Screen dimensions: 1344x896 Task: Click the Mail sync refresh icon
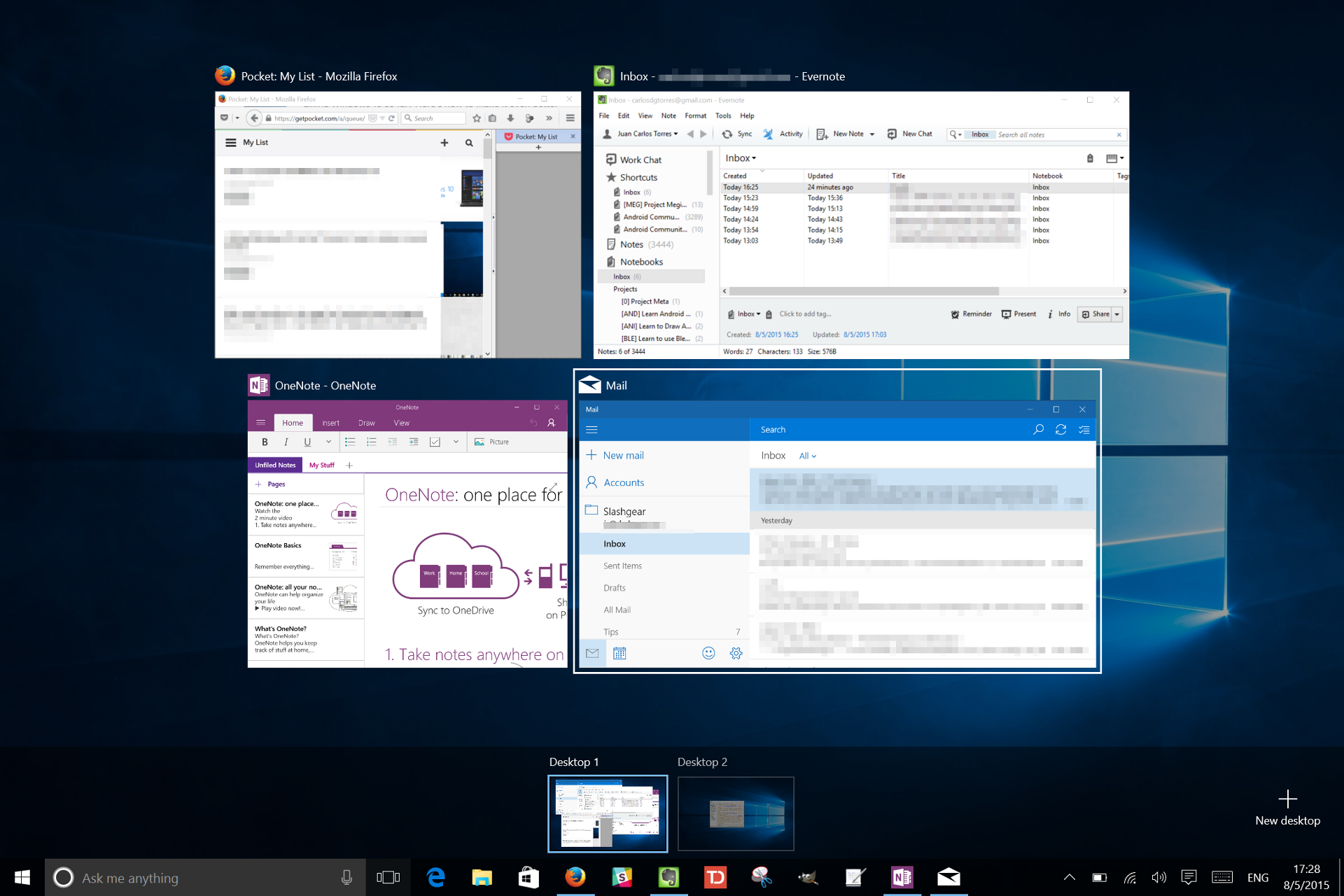[1060, 430]
